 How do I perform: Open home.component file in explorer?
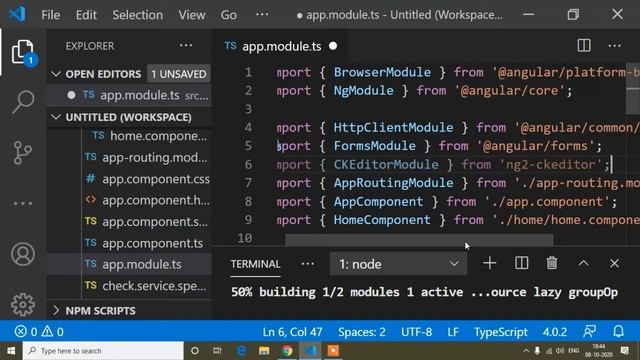[149, 136]
